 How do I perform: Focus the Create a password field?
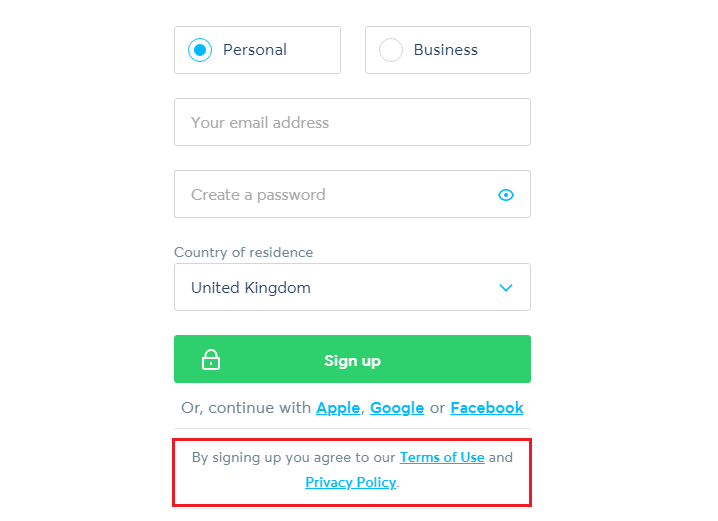pyautogui.click(x=352, y=194)
